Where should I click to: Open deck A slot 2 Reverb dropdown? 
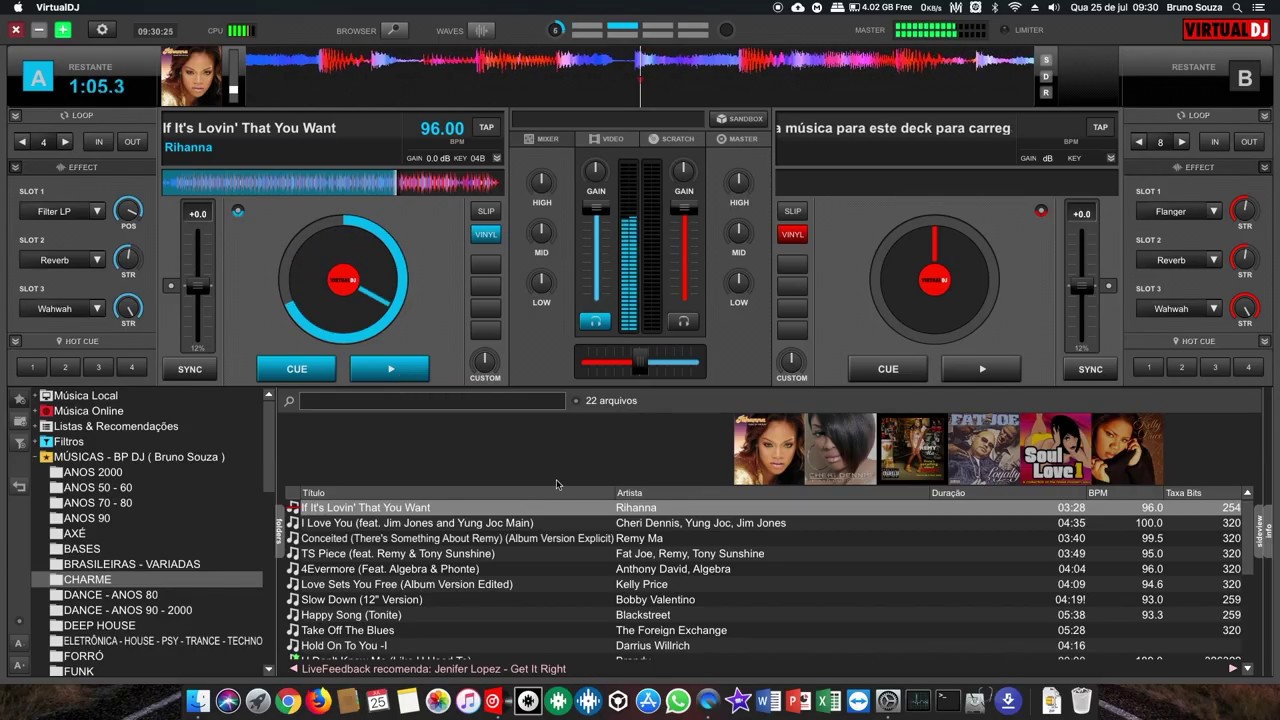[x=62, y=260]
